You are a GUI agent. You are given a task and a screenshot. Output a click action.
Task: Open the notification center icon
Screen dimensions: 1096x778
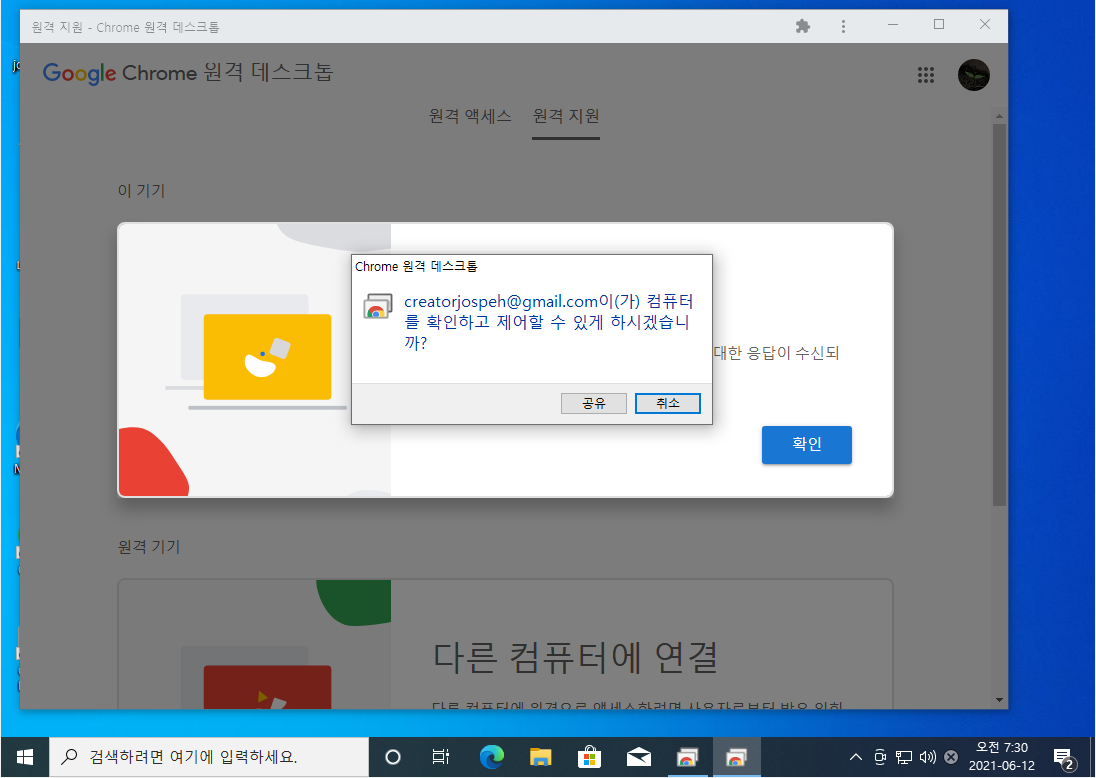1064,758
